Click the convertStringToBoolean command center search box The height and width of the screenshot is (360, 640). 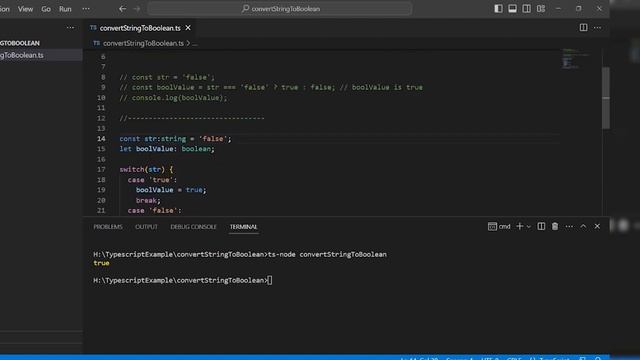280,9
